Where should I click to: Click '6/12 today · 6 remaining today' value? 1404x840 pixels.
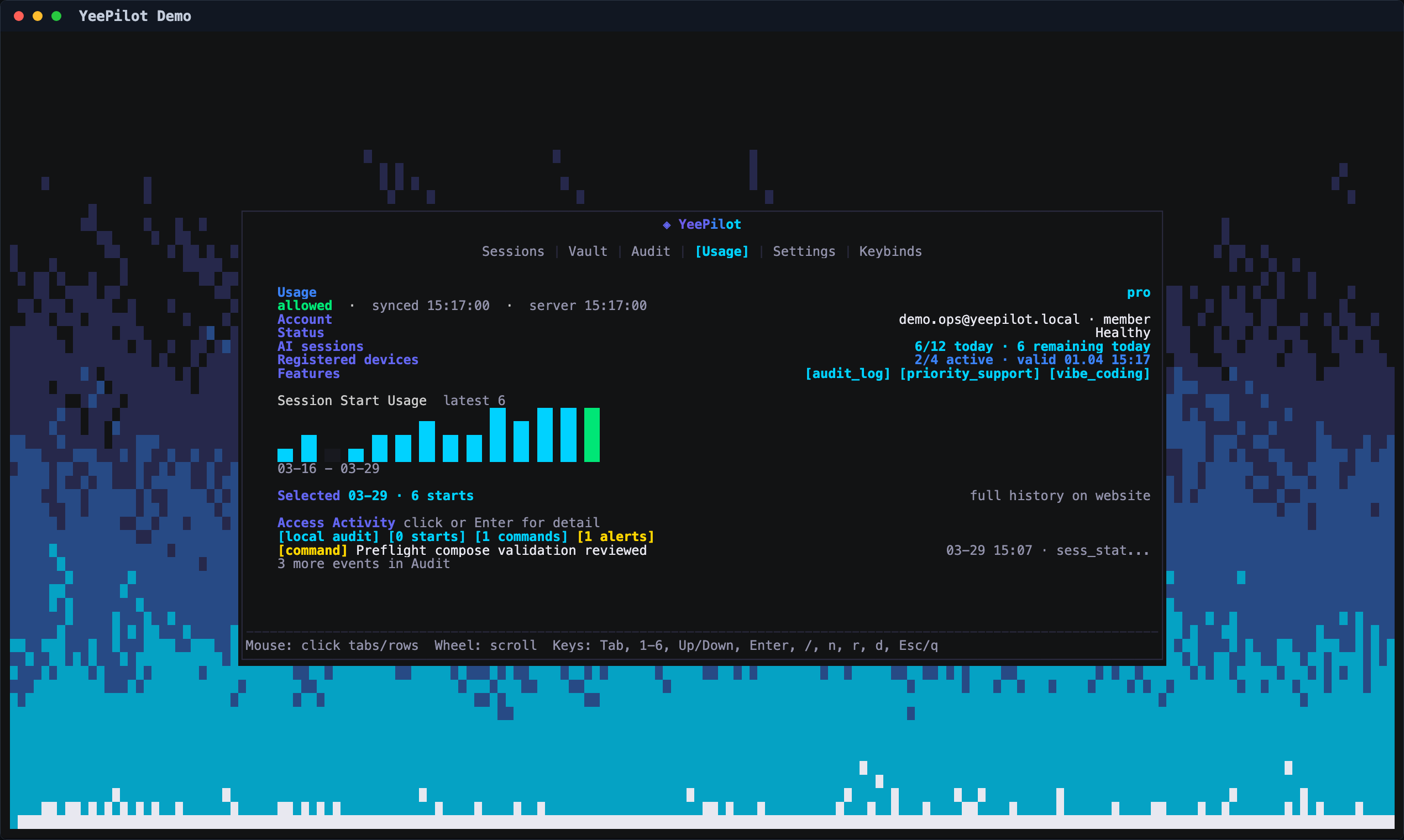click(1032, 347)
